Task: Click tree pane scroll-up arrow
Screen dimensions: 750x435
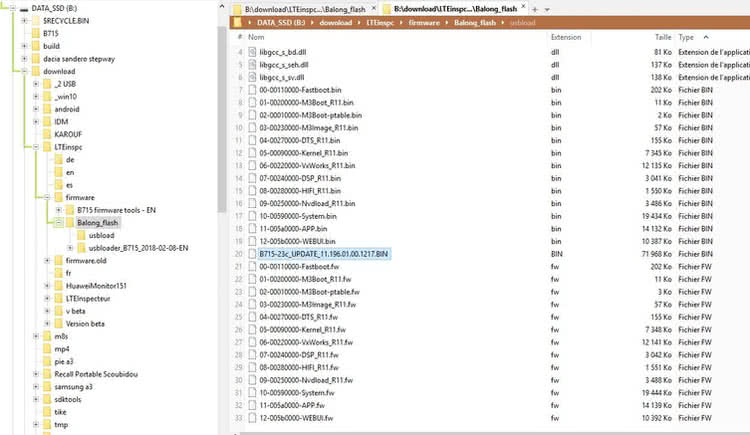Action: click(x=221, y=7)
